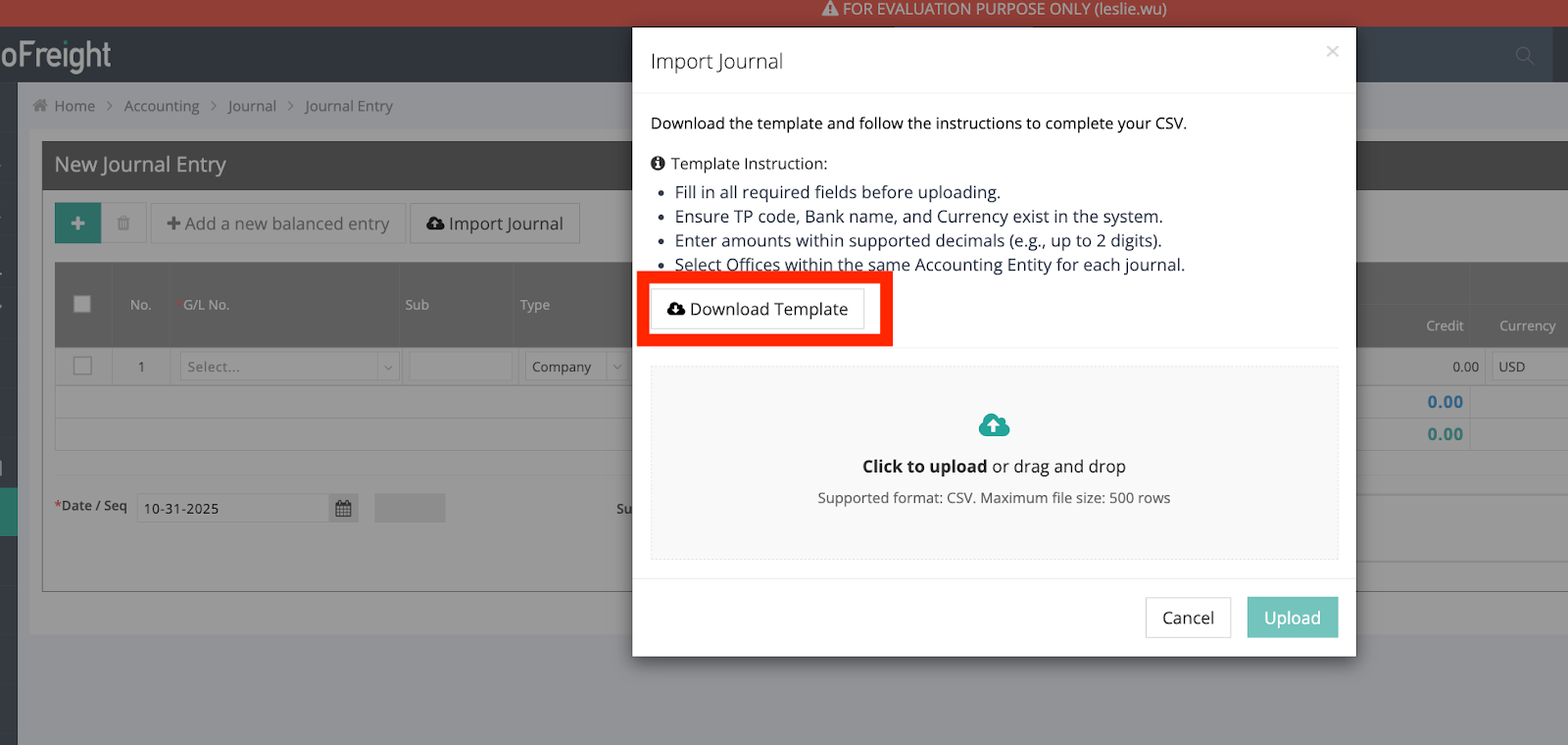This screenshot has width=1568, height=745.
Task: Click Add a new balanced entry
Action: click(278, 223)
